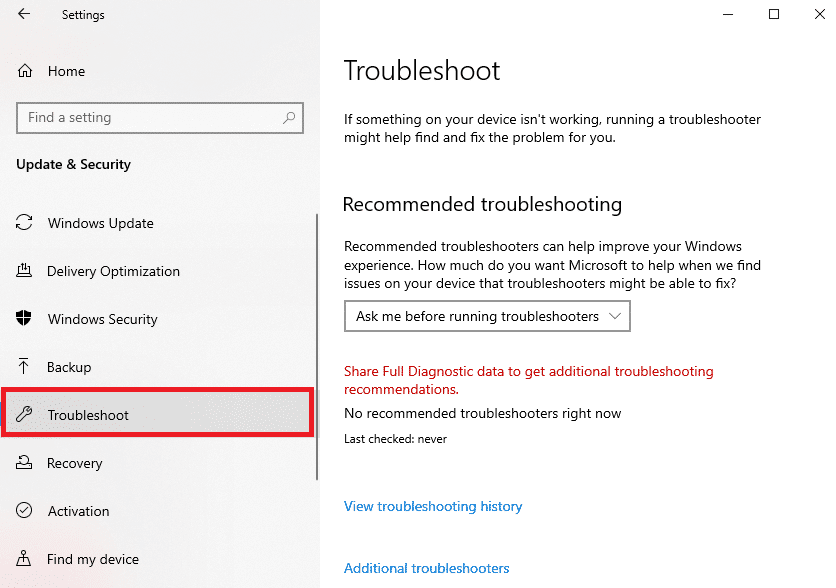The image size is (836, 588).
Task: Click the Find my device icon
Action: tap(25, 559)
